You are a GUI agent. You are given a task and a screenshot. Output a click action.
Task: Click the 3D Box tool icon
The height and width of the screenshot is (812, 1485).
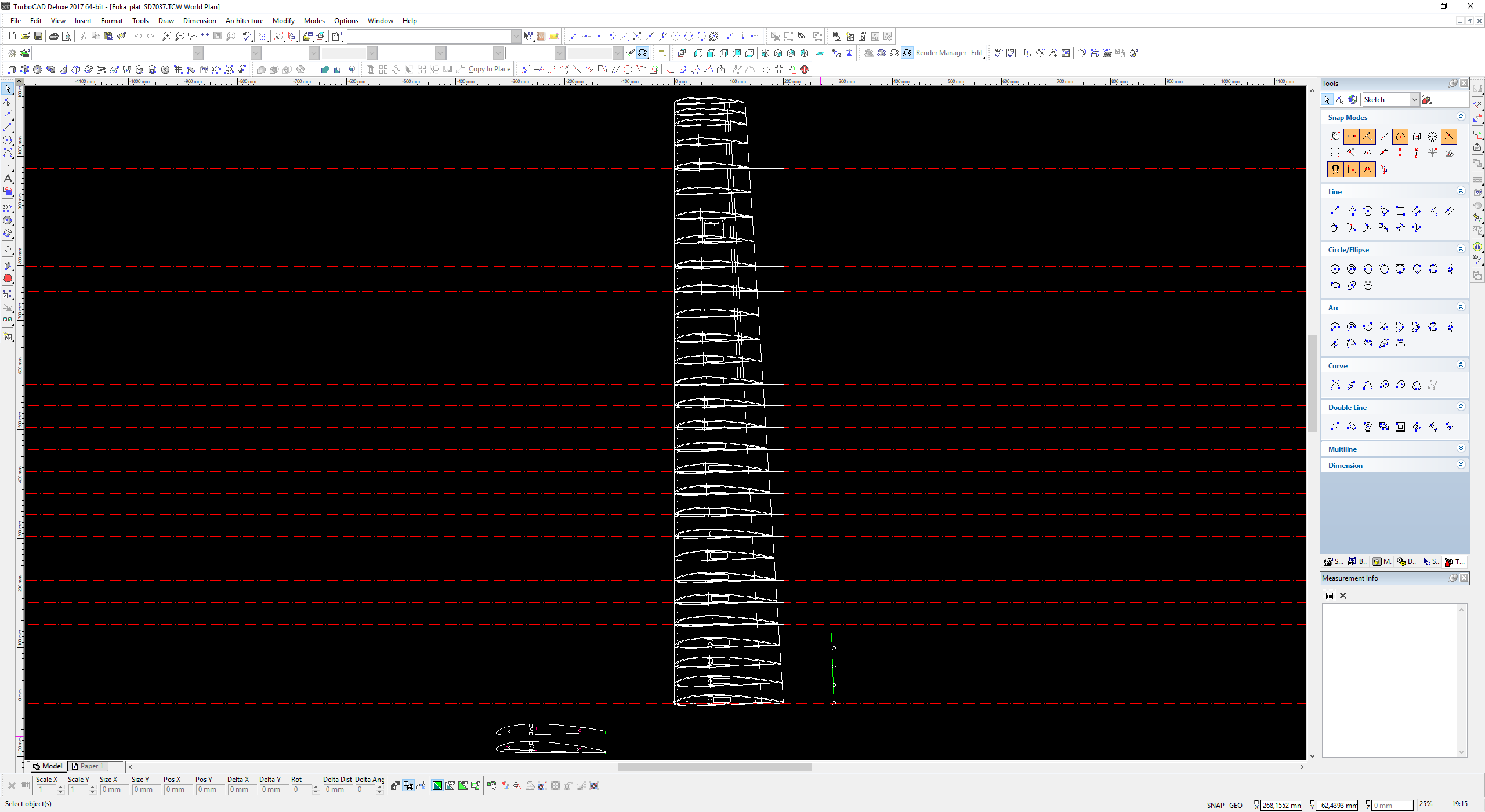tap(12, 69)
